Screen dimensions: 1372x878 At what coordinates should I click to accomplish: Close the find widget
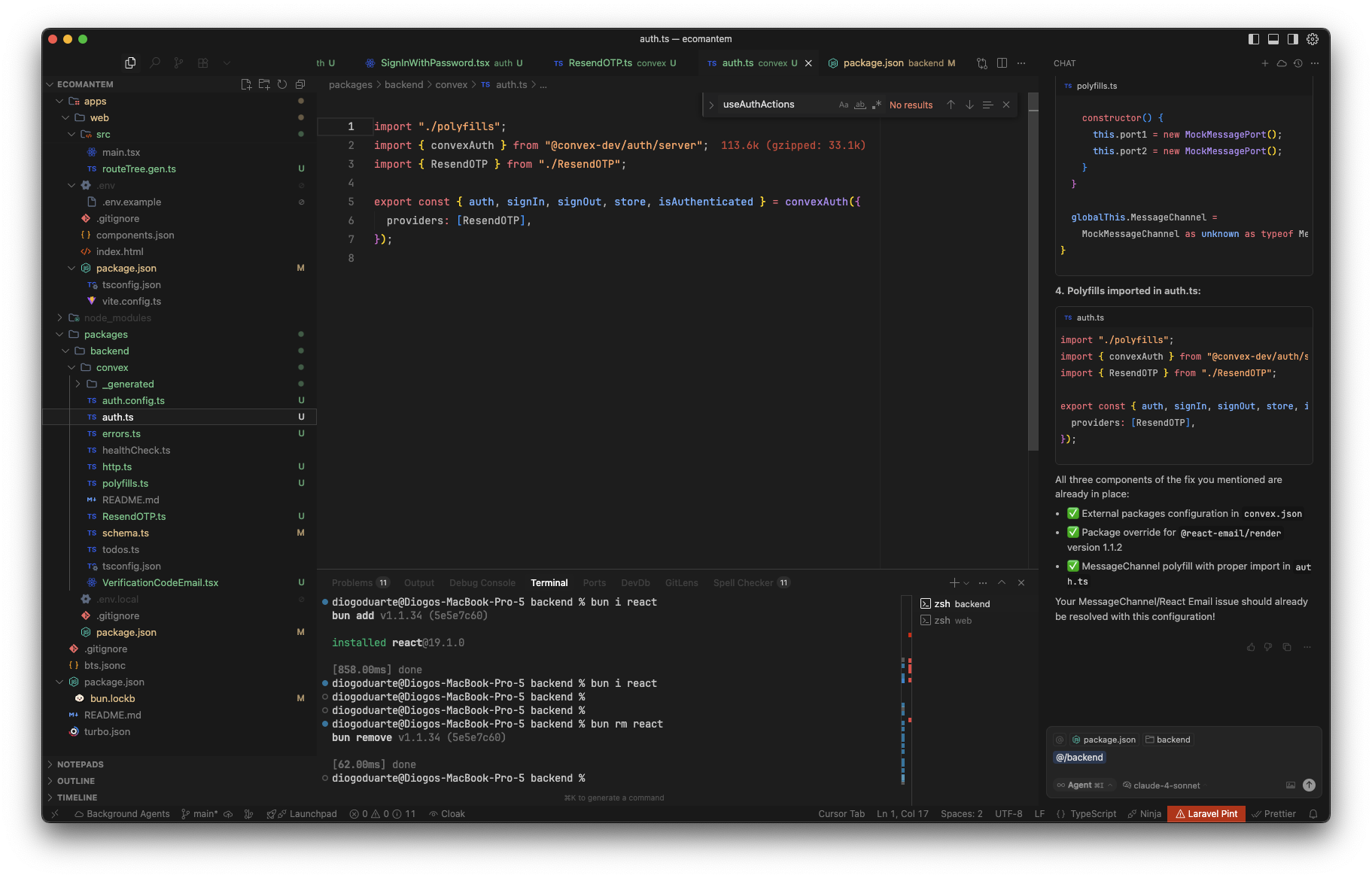[1006, 105]
